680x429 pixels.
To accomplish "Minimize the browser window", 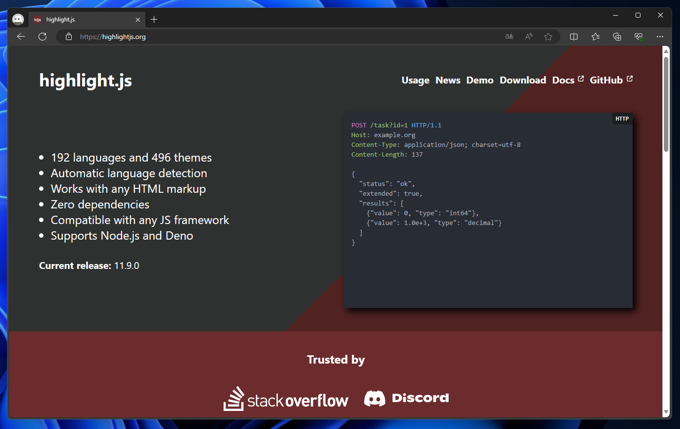I will coord(615,15).
